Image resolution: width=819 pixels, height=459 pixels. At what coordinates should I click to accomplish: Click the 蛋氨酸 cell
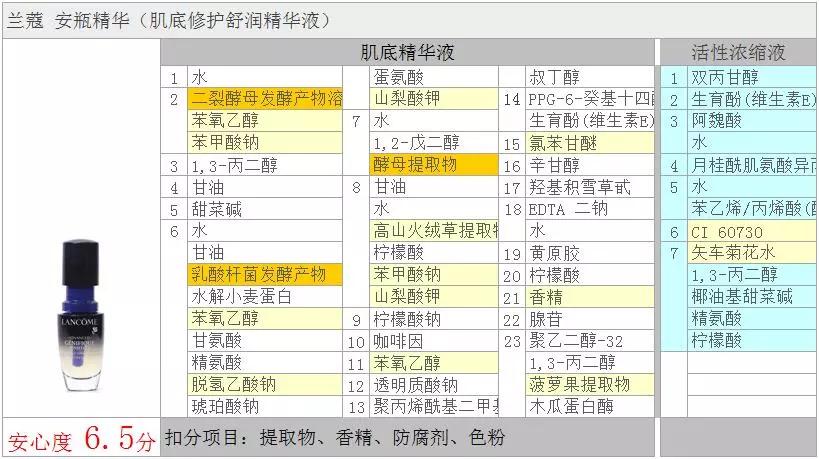click(x=434, y=77)
